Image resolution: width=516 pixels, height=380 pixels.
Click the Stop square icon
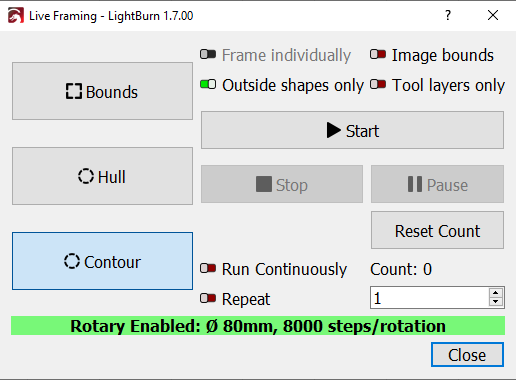click(x=264, y=184)
